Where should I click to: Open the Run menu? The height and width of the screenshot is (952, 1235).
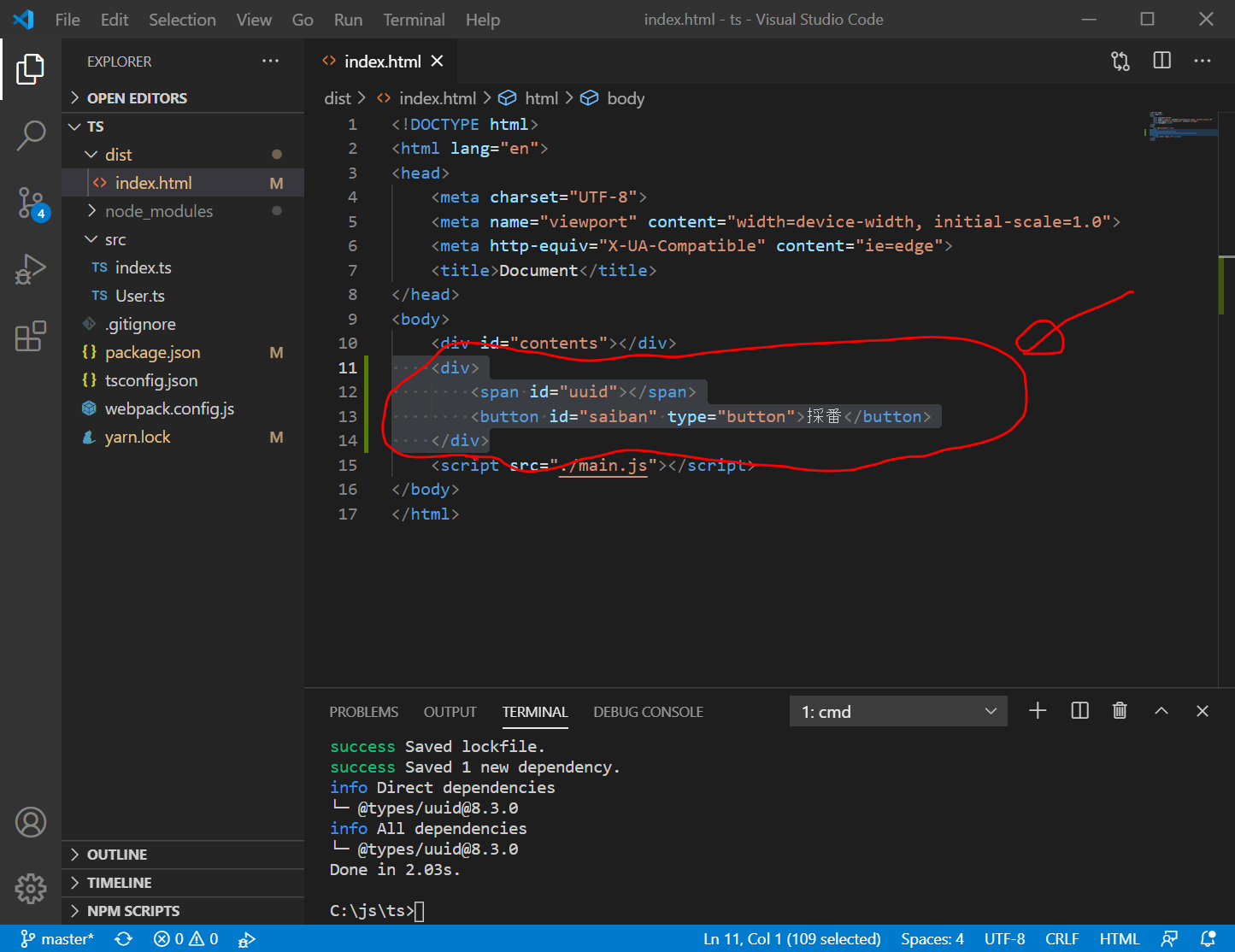click(x=348, y=20)
